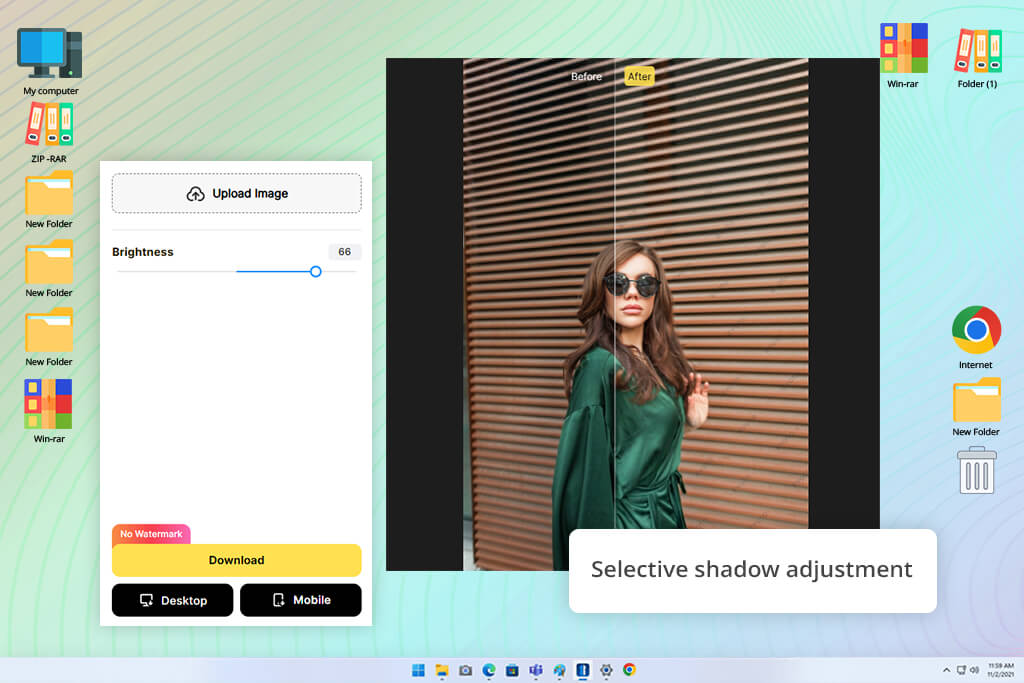Click the before/after comparison divider line
Viewport: 1024px width, 683px height.
coord(615,294)
